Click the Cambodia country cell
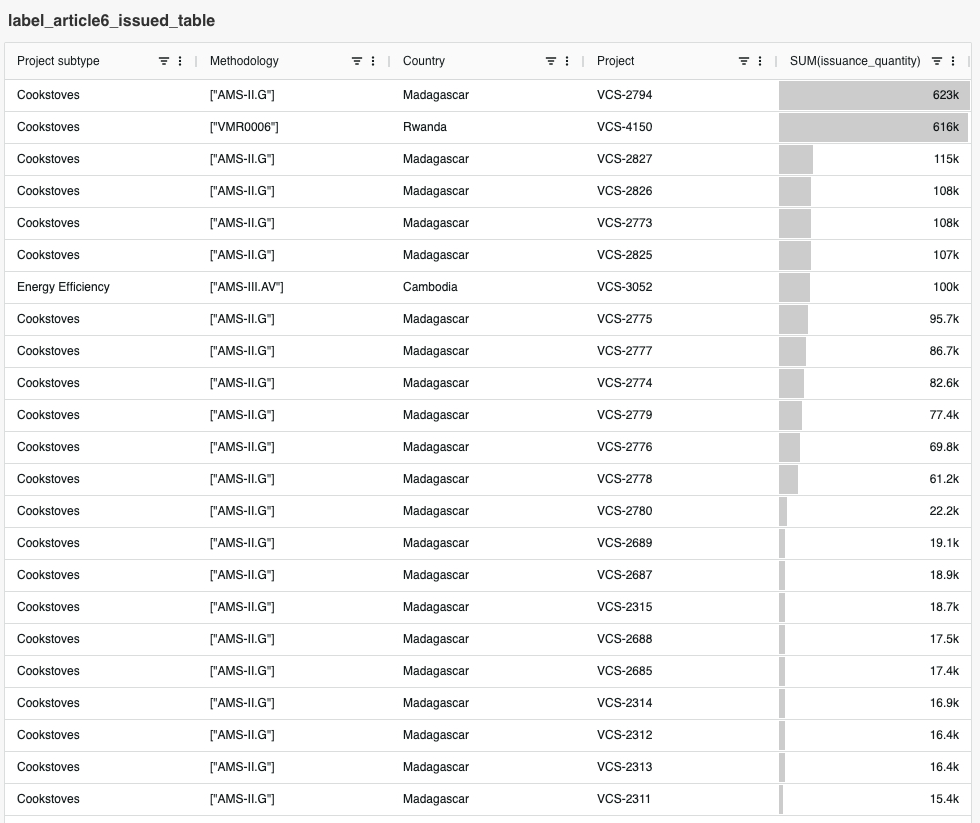Screen dimensions: 980x823 pyautogui.click(x=430, y=287)
